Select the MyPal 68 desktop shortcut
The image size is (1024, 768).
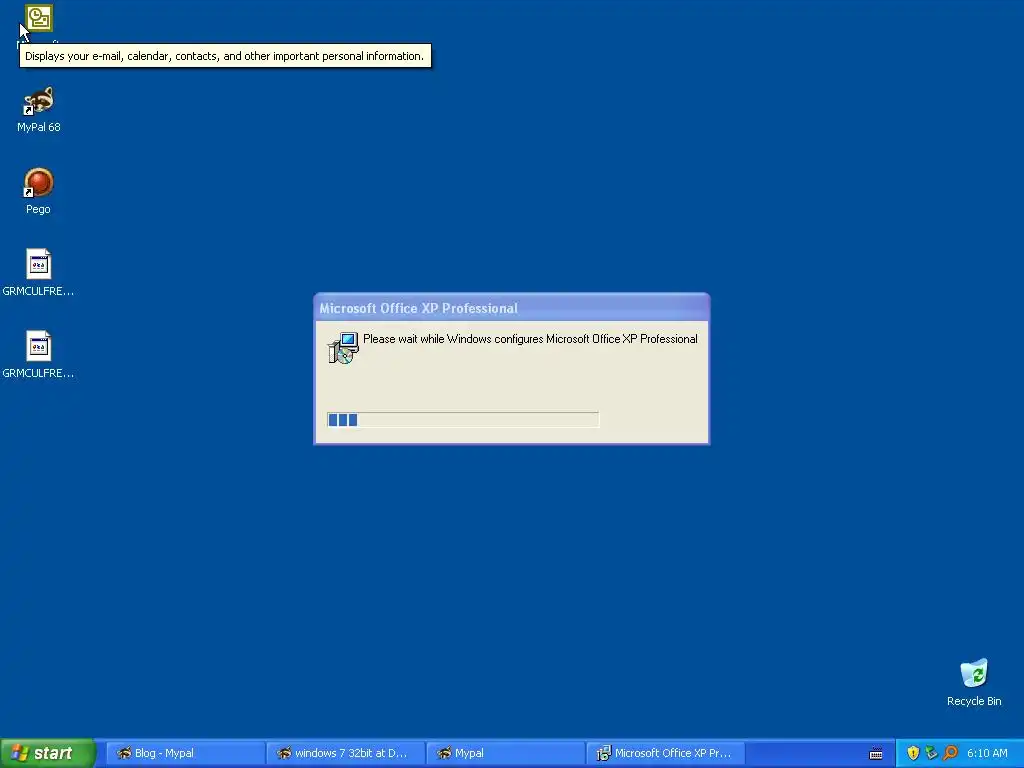(x=39, y=109)
